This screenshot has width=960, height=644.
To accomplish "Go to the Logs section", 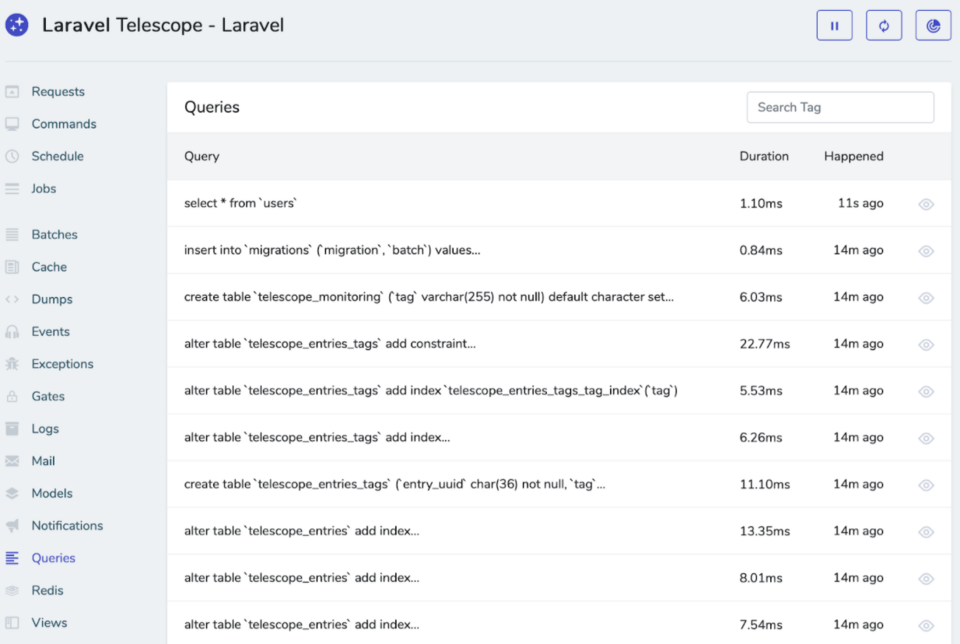I will click(x=45, y=429).
